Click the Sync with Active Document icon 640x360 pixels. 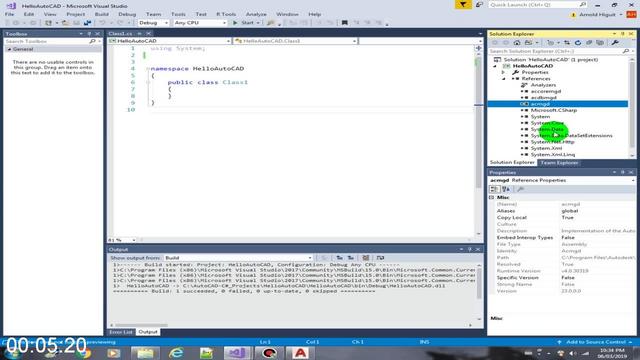[x=567, y=42]
